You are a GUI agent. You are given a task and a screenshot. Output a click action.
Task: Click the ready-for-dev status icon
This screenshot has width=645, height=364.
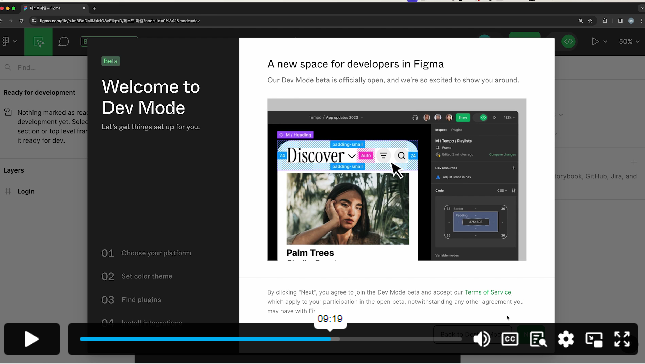[8, 112]
